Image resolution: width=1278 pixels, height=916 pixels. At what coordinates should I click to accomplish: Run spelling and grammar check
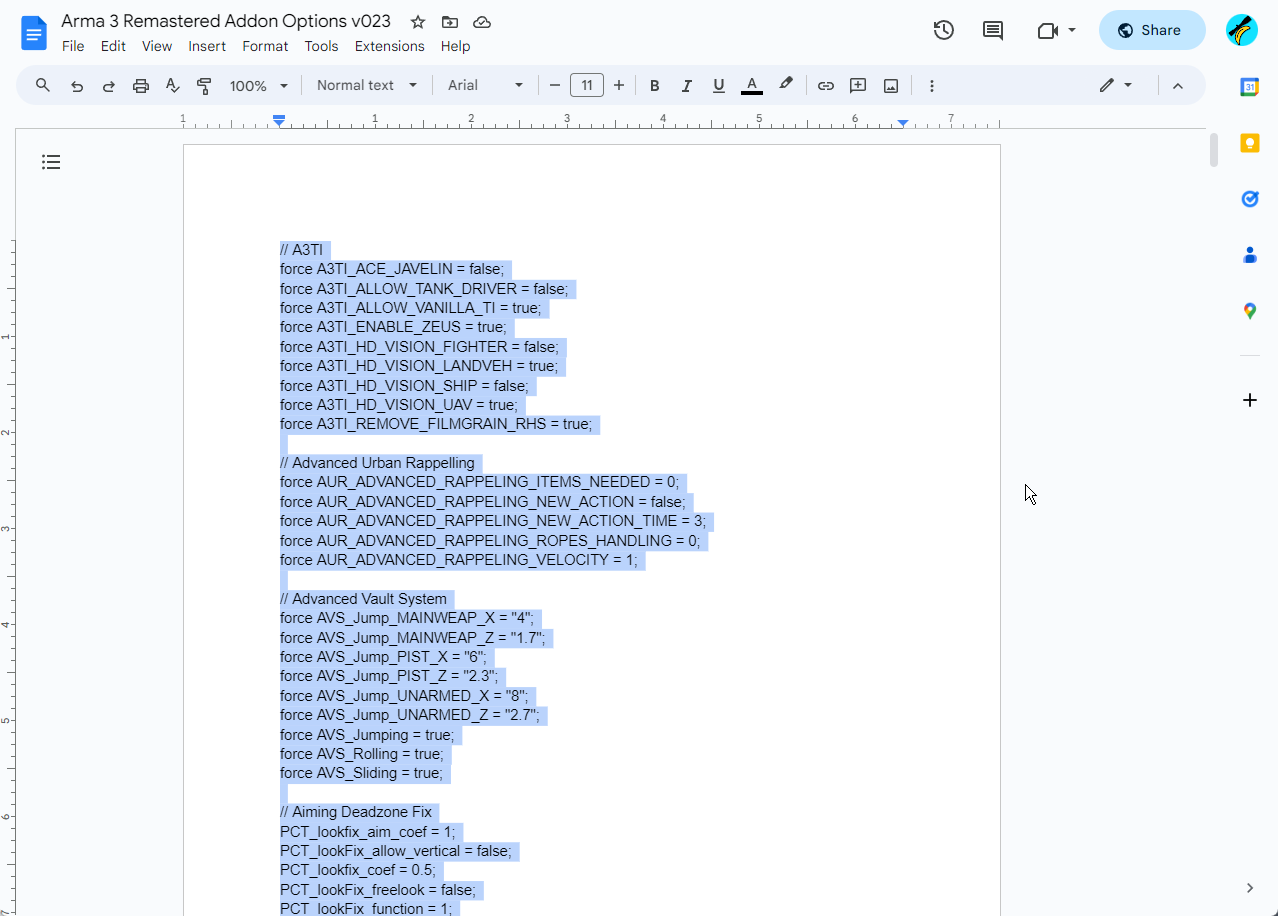tap(173, 86)
